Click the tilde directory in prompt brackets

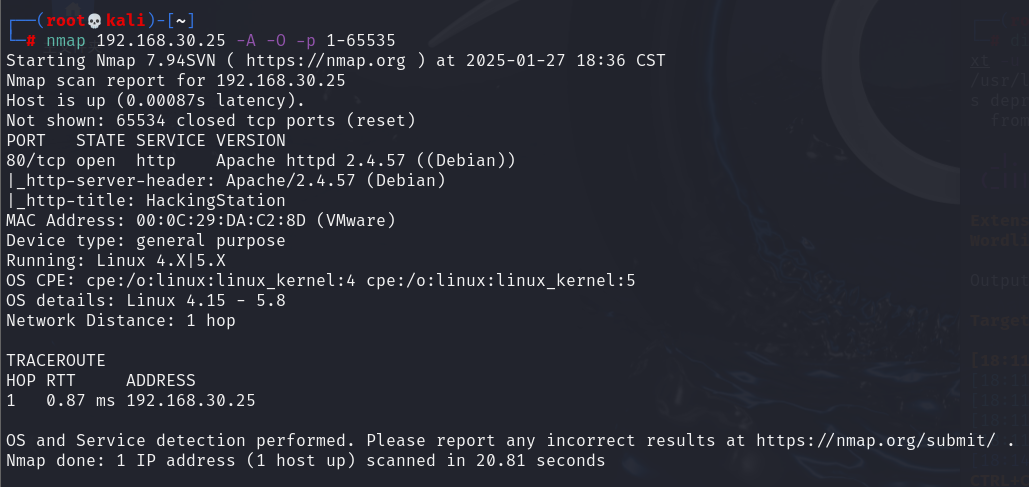tap(180, 21)
